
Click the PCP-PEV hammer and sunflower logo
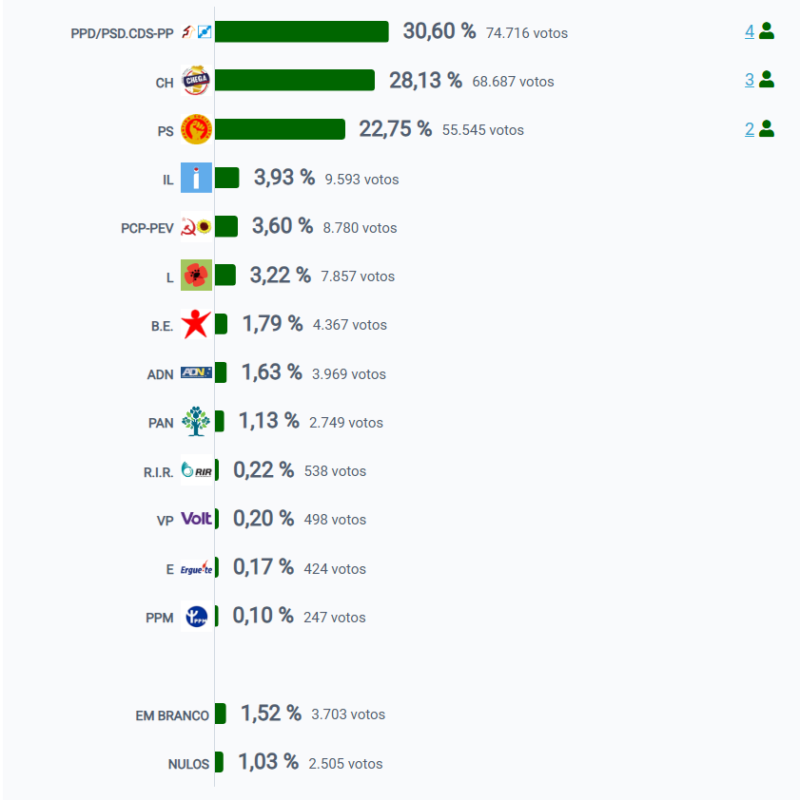pos(196,228)
